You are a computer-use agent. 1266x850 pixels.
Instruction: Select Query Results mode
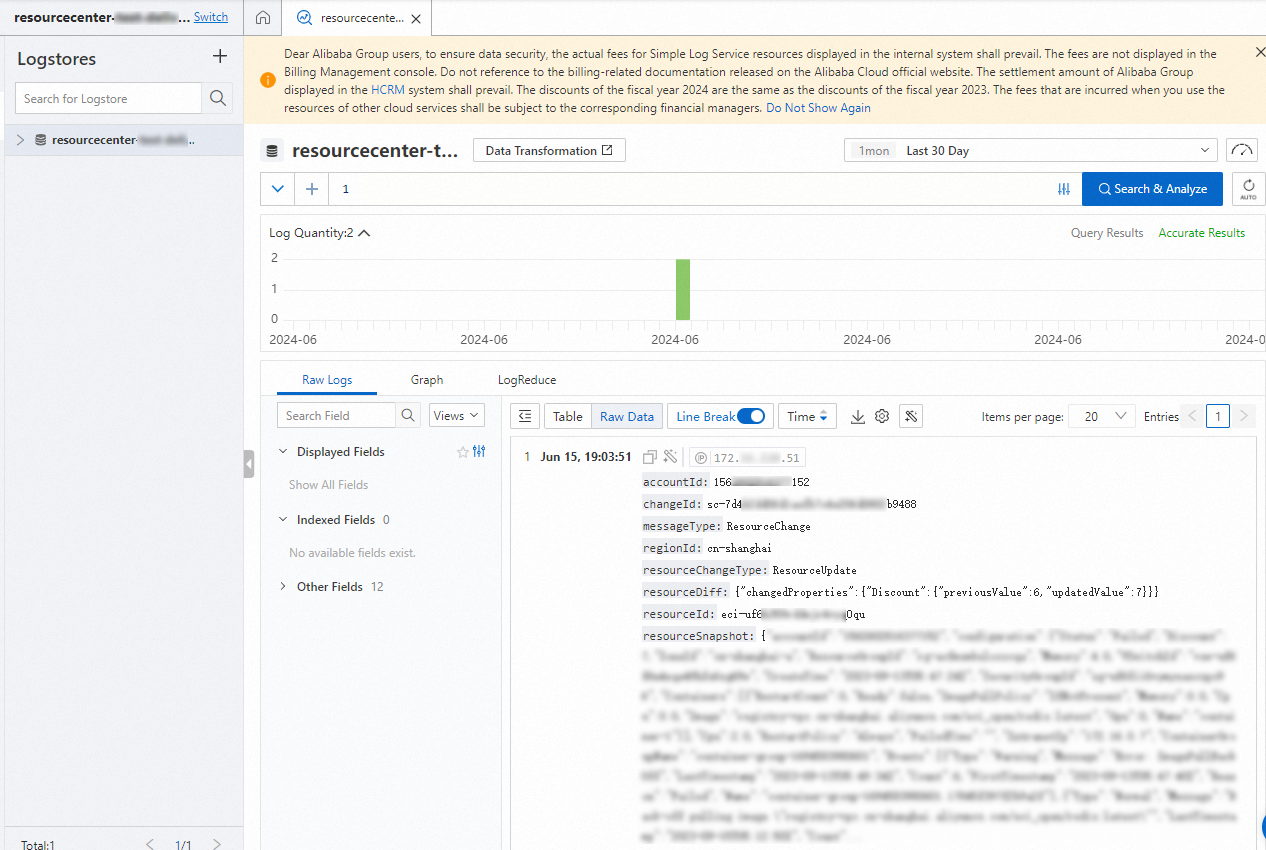[x=1107, y=233]
